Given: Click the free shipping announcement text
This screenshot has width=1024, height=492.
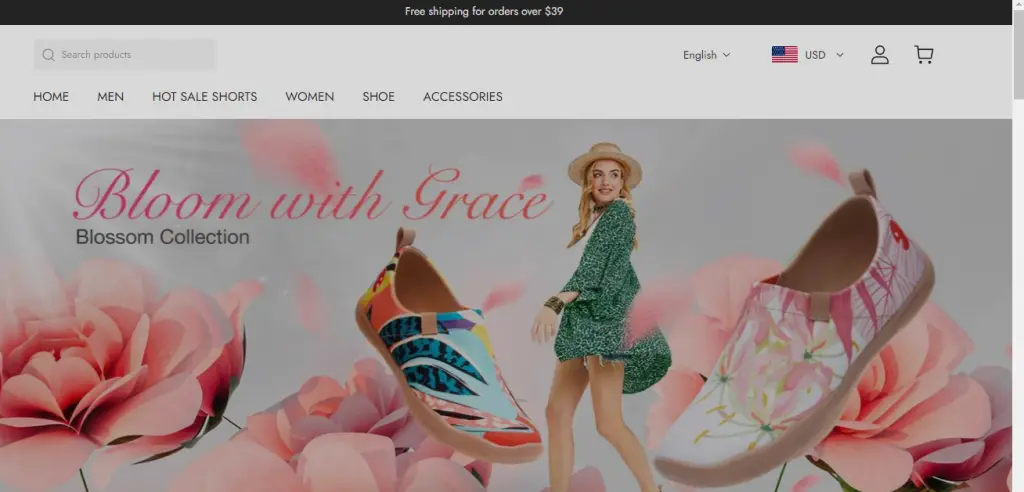Looking at the screenshot, I should tap(484, 11).
